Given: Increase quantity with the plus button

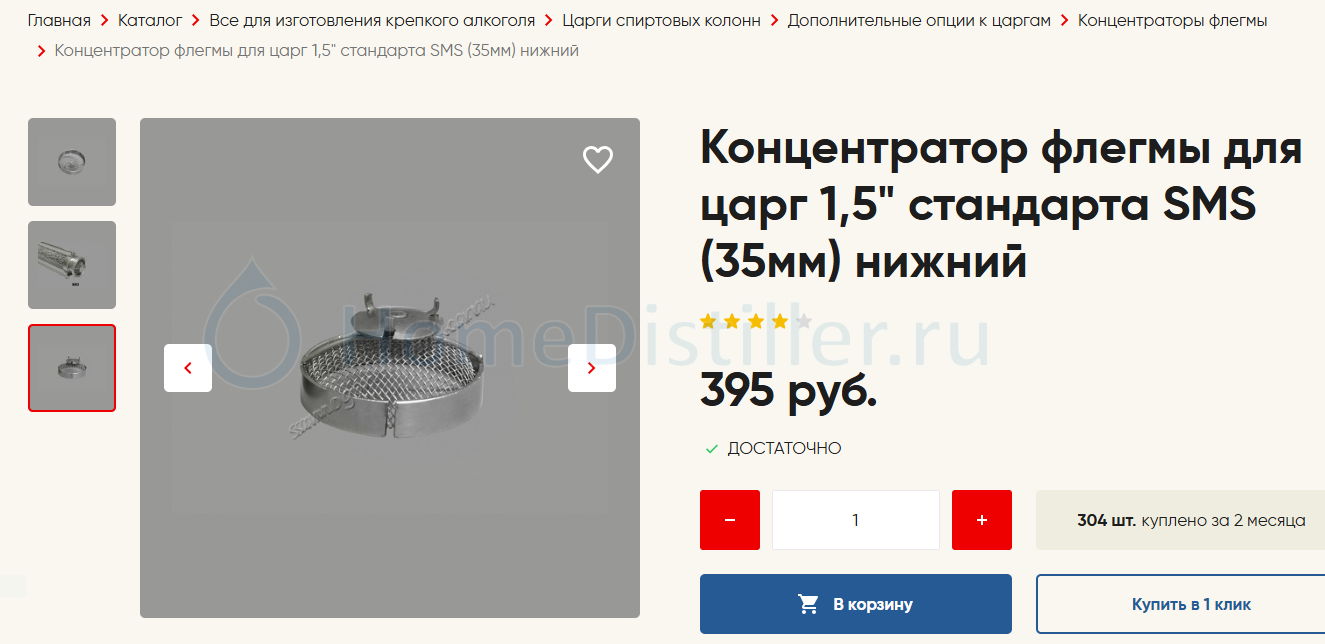Looking at the screenshot, I should (x=982, y=520).
